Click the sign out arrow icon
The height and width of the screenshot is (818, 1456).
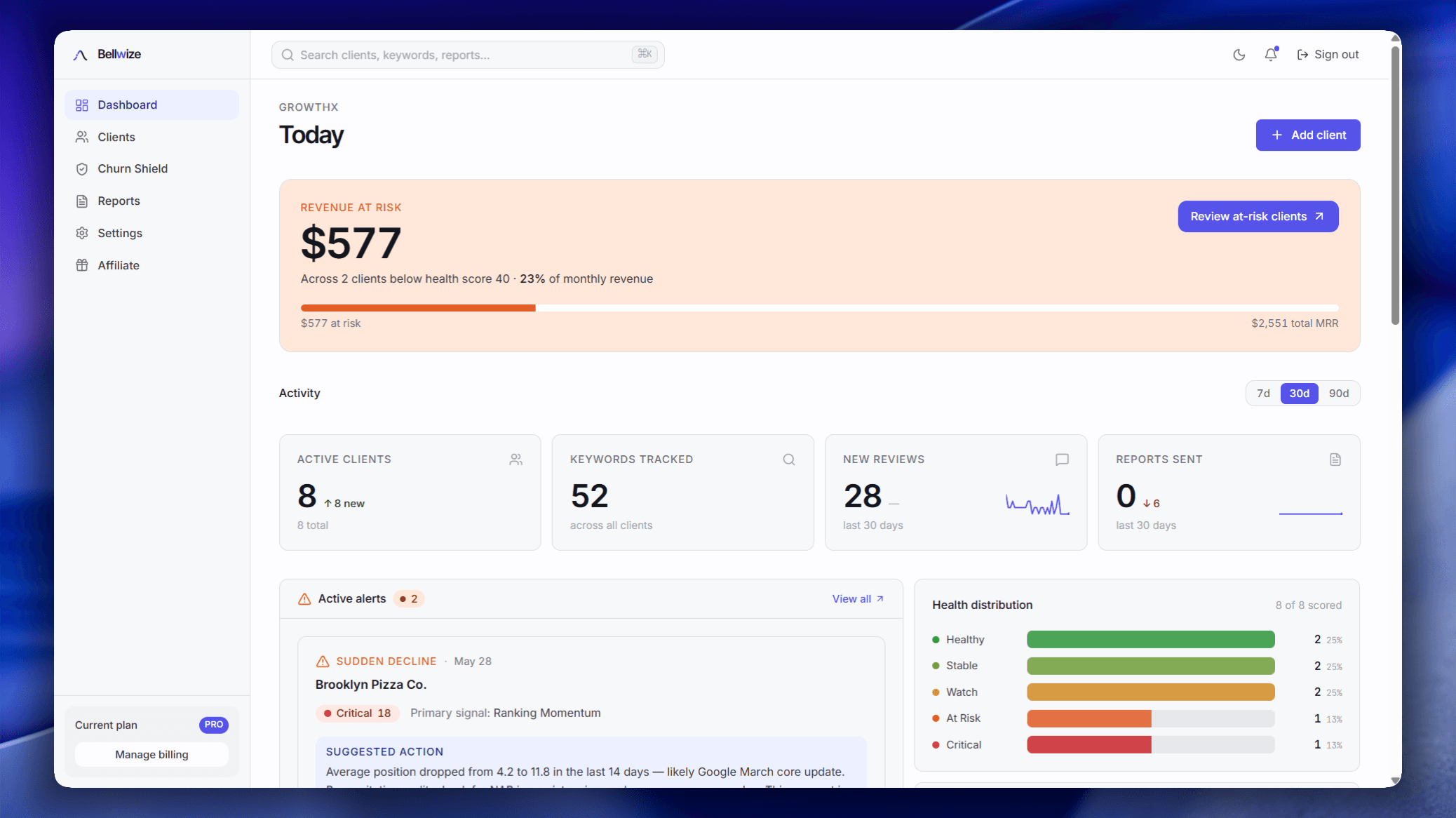click(1302, 55)
